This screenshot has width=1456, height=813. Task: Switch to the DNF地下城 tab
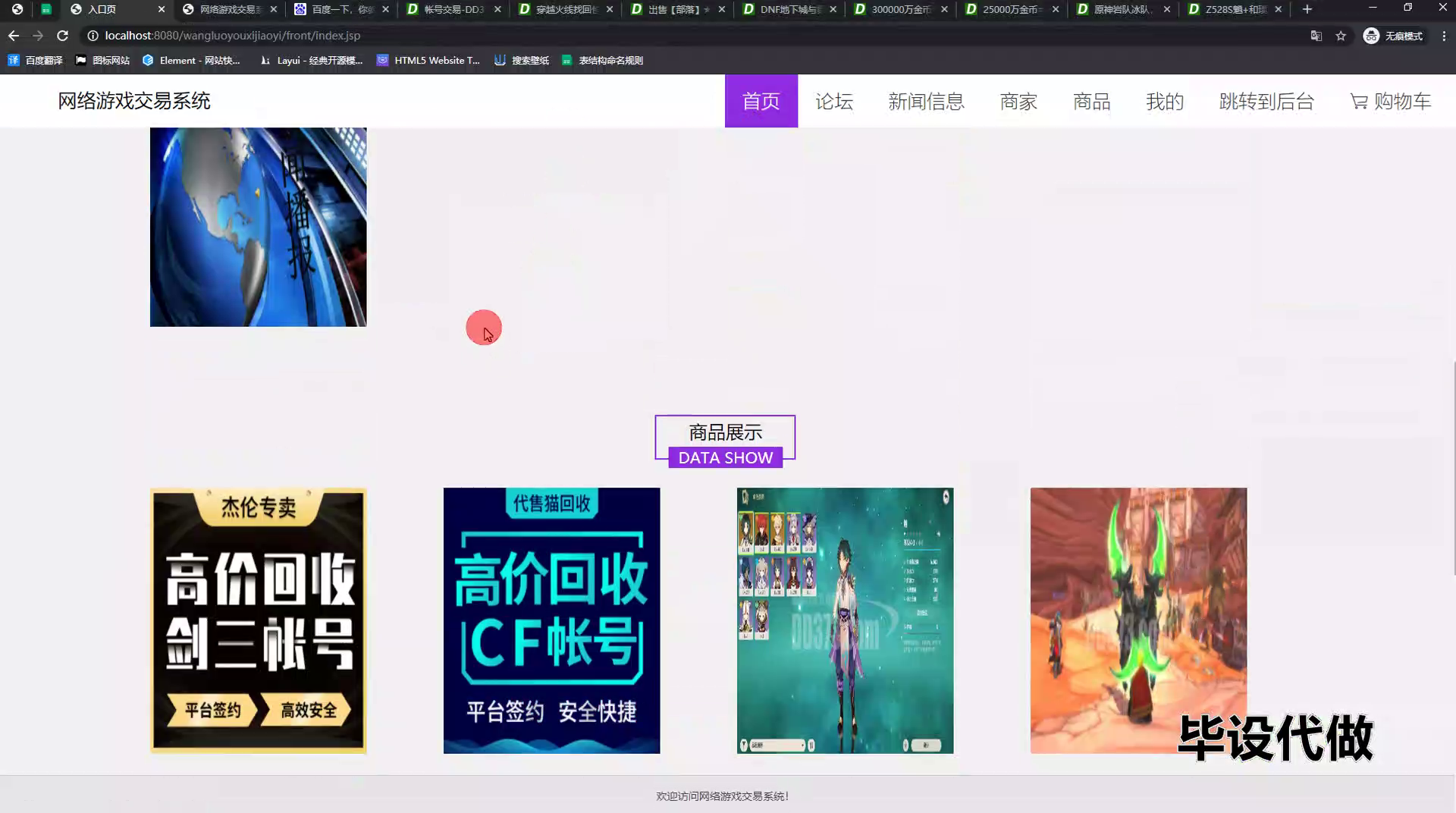(x=789, y=9)
